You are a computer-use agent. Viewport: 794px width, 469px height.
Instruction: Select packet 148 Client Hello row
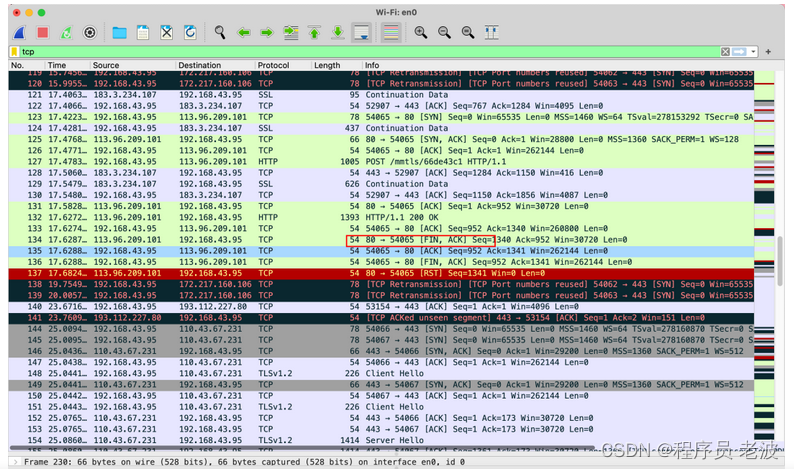(381, 374)
